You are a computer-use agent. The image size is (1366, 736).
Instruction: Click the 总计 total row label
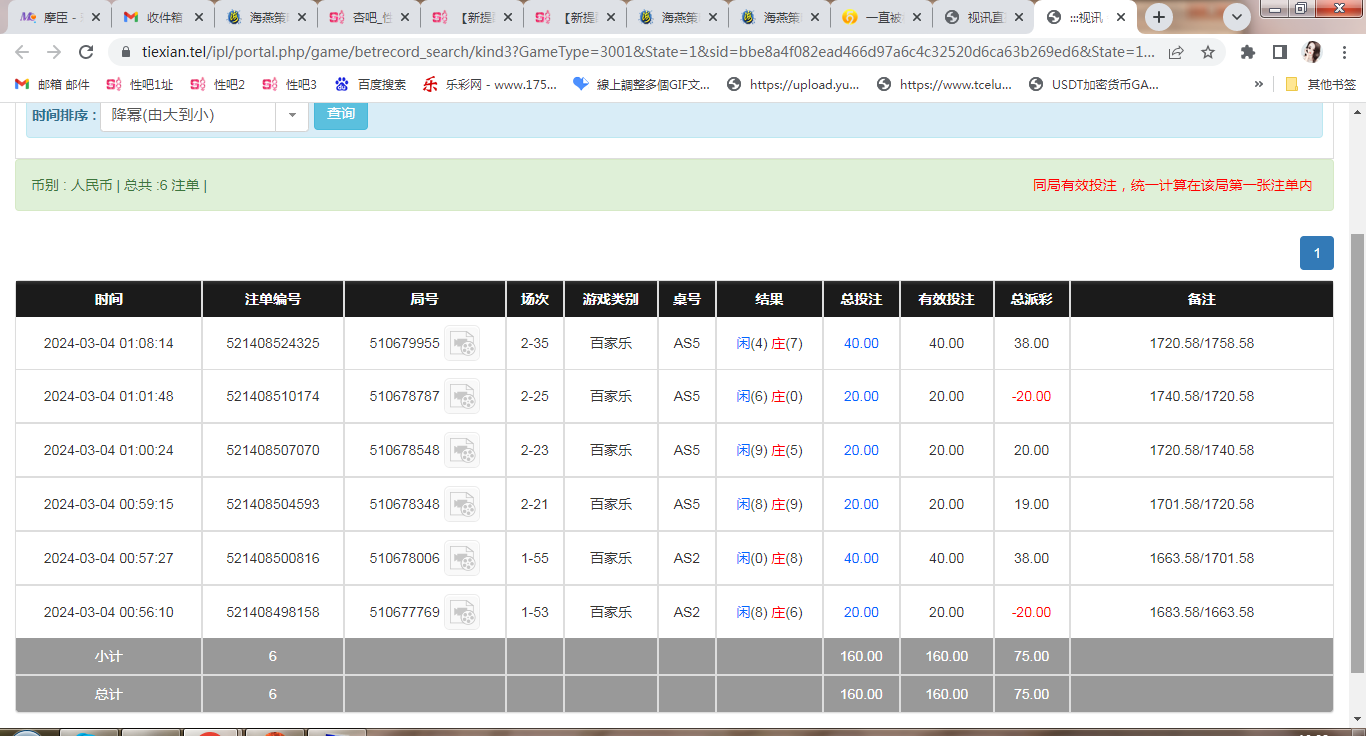click(x=109, y=694)
